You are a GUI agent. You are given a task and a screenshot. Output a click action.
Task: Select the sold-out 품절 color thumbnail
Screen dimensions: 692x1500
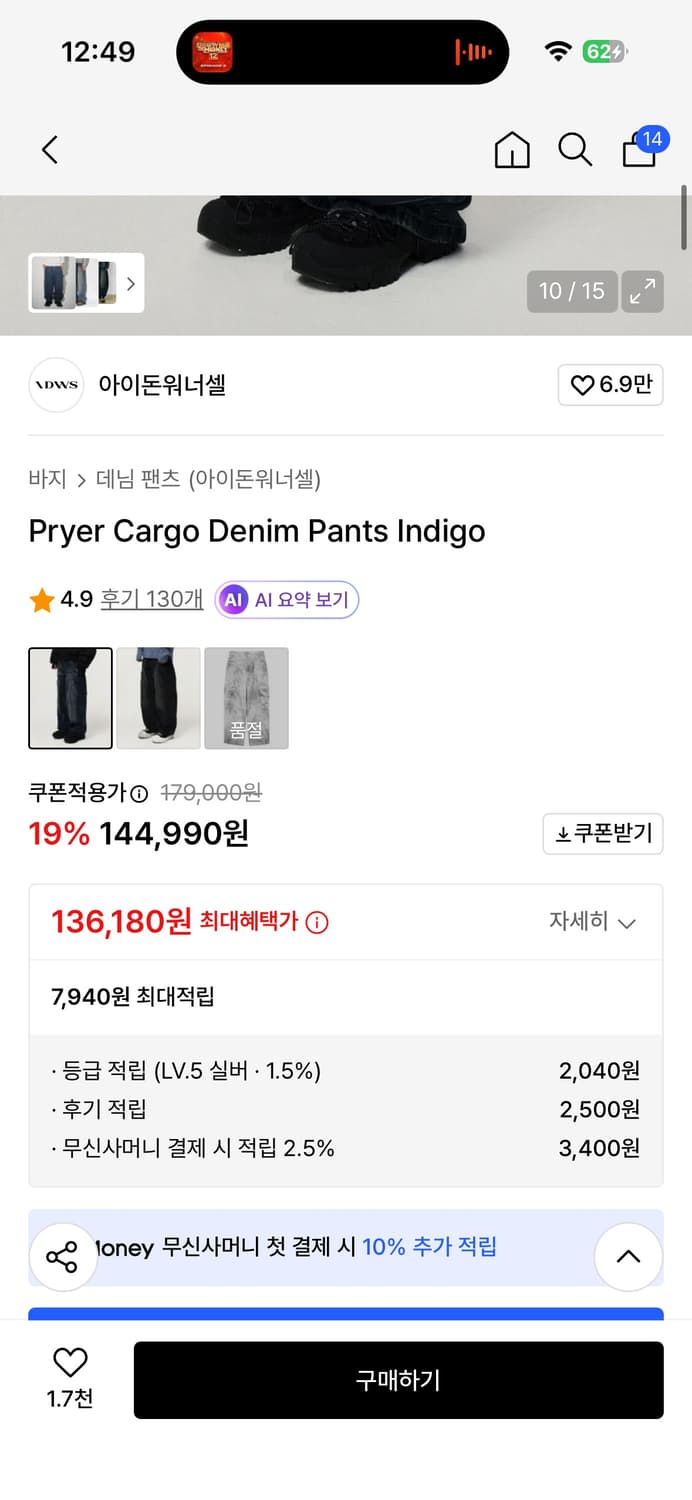coord(246,698)
